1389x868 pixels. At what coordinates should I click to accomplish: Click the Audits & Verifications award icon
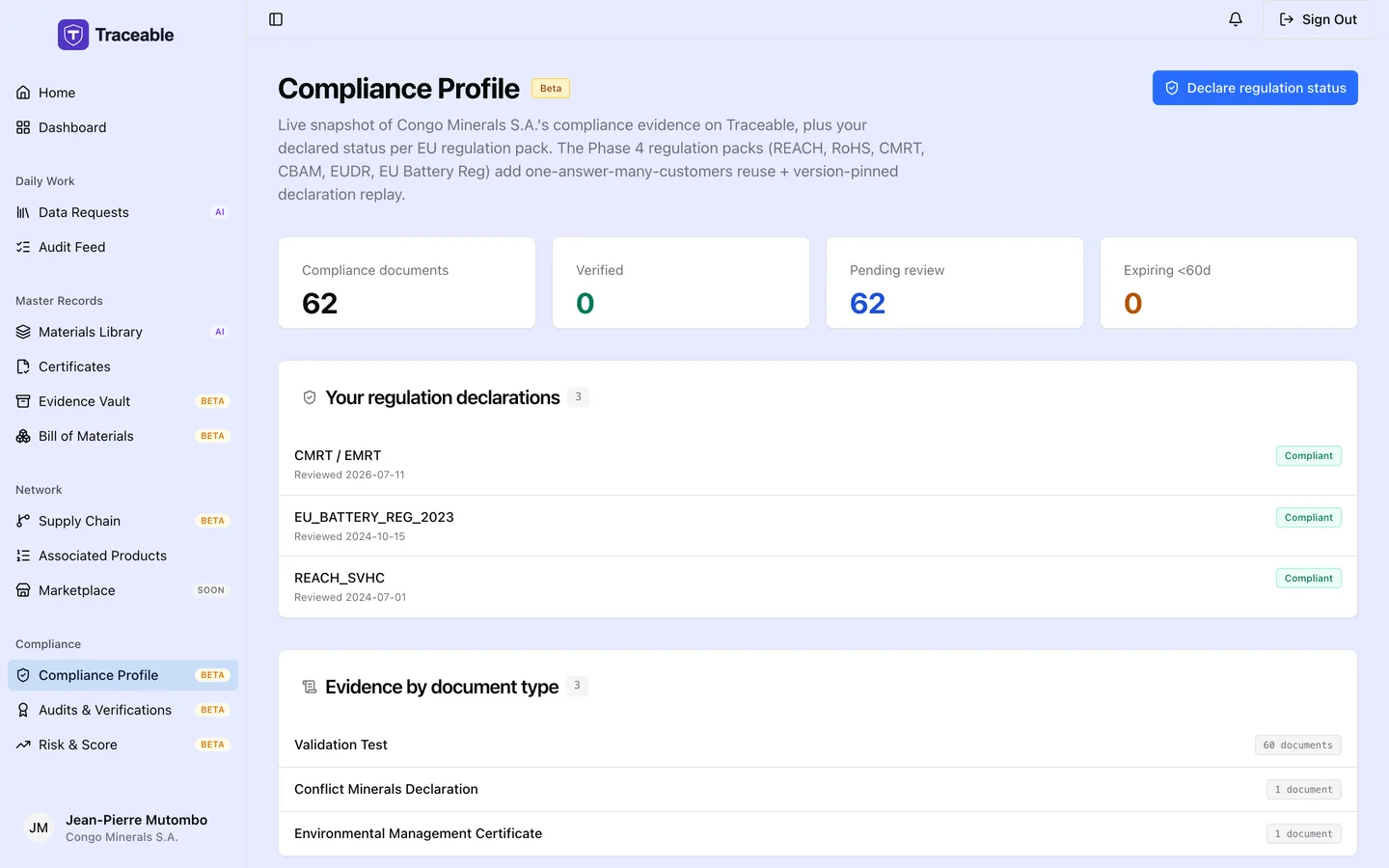point(23,710)
